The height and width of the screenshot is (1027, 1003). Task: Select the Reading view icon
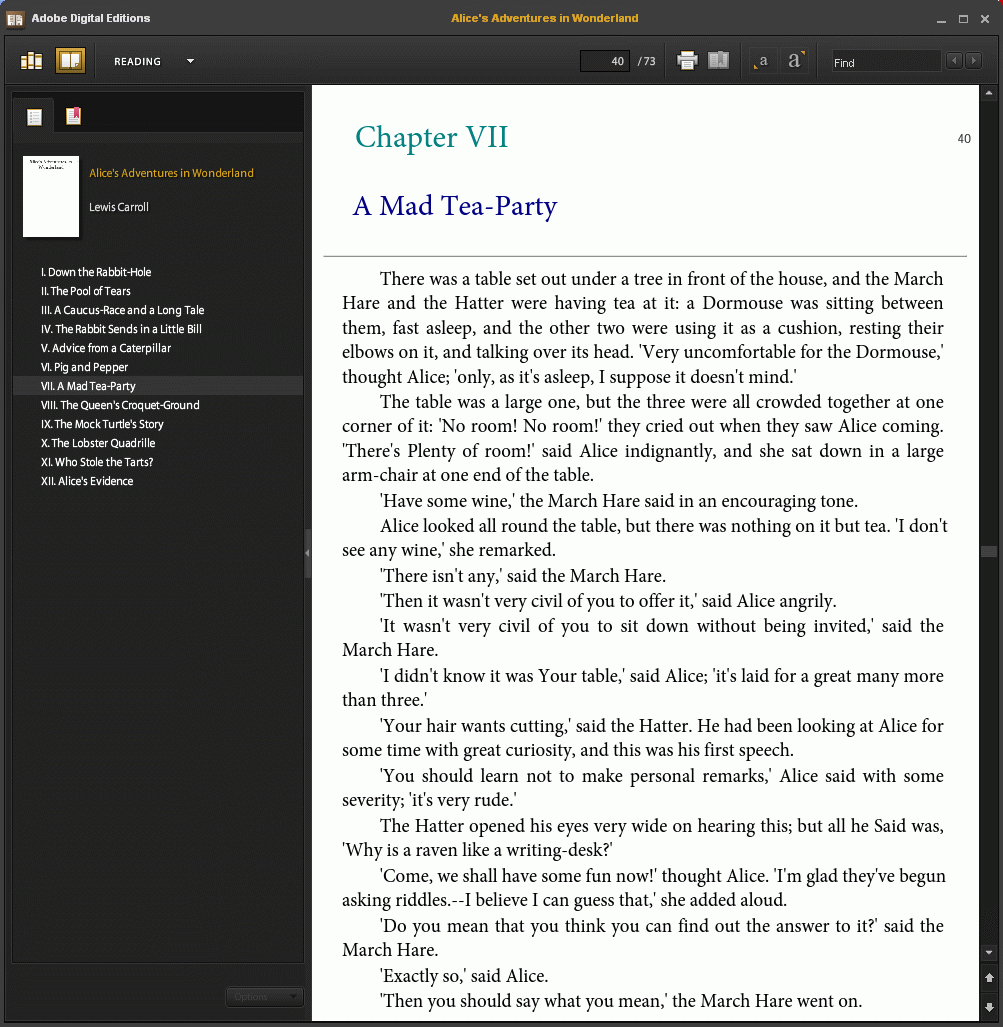point(70,61)
